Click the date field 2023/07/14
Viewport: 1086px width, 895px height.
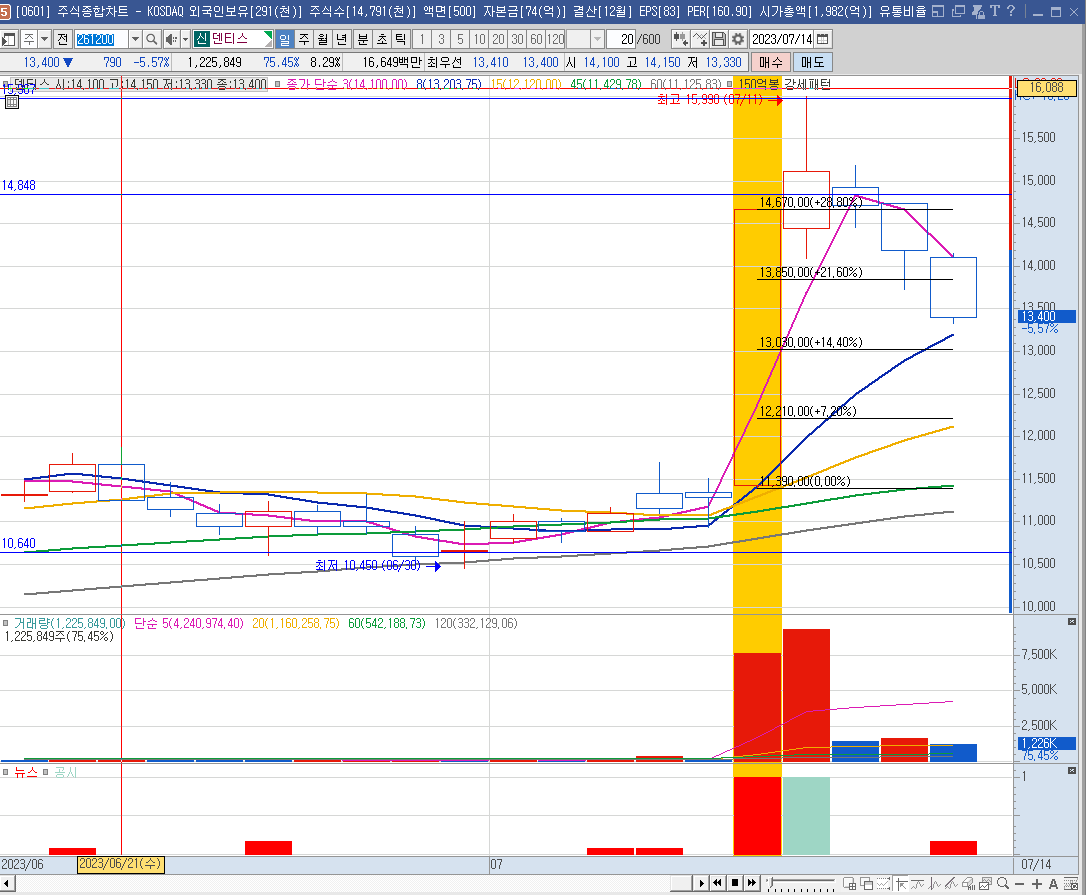[782, 39]
